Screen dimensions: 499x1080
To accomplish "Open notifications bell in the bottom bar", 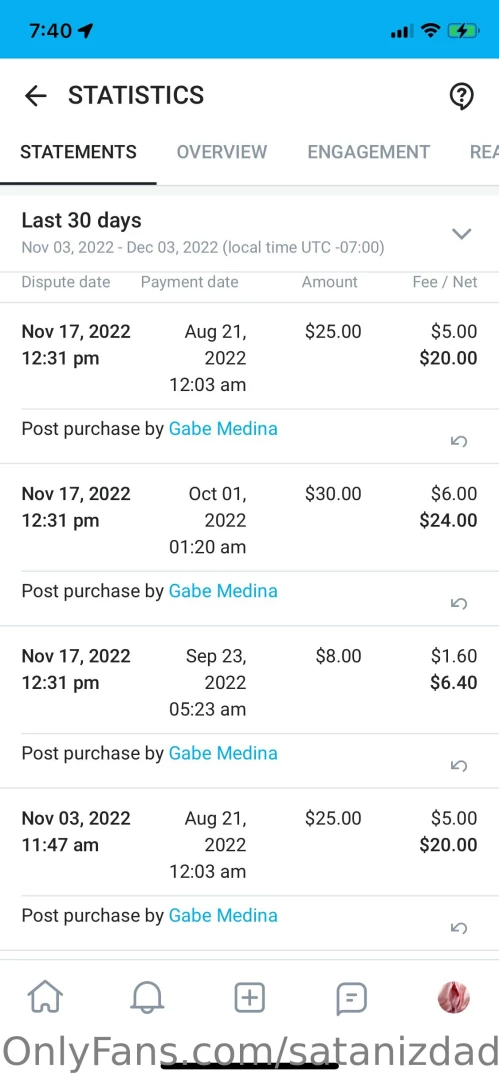I will 147,997.
